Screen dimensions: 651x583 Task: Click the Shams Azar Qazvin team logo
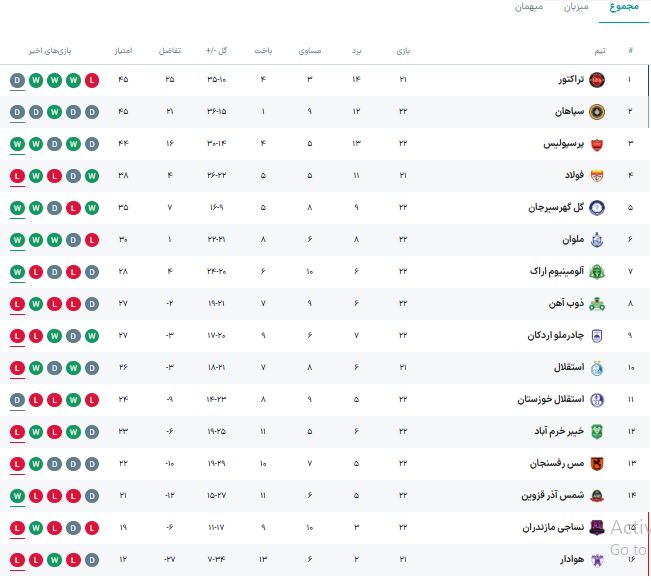point(597,496)
